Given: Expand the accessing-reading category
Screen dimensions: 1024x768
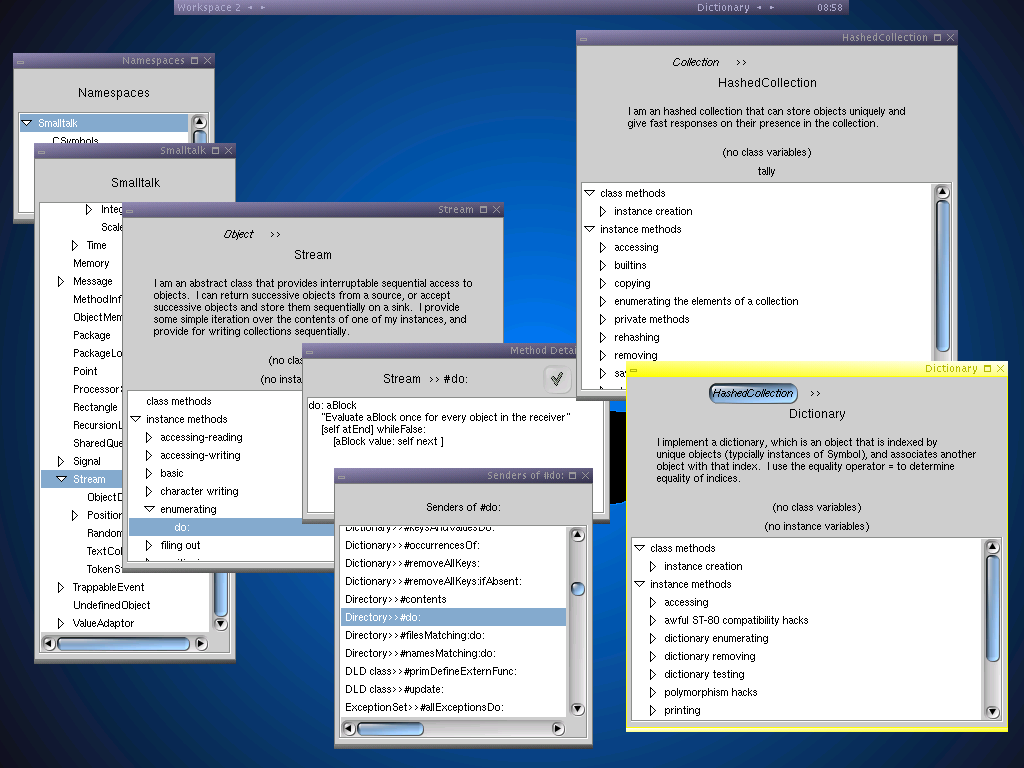Looking at the screenshot, I should pyautogui.click(x=149, y=438).
